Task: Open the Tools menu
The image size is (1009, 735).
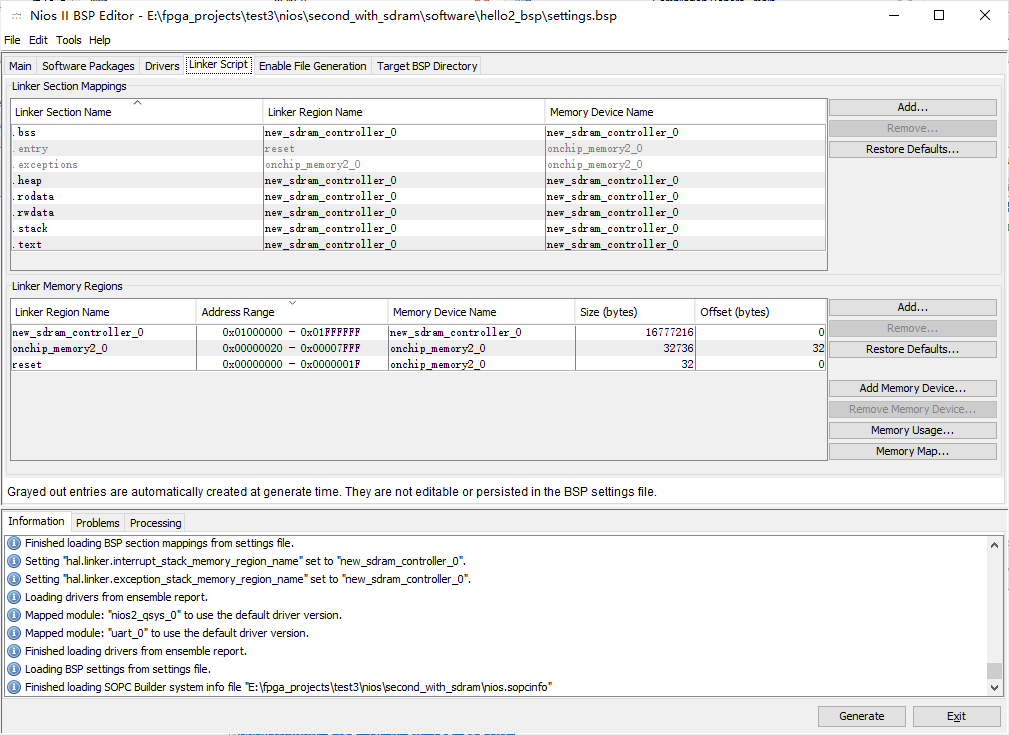Action: 68,39
